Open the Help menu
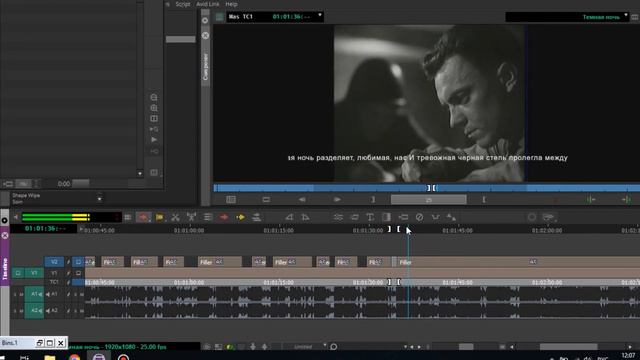Image resolution: width=640 pixels, height=360 pixels. [231, 4]
